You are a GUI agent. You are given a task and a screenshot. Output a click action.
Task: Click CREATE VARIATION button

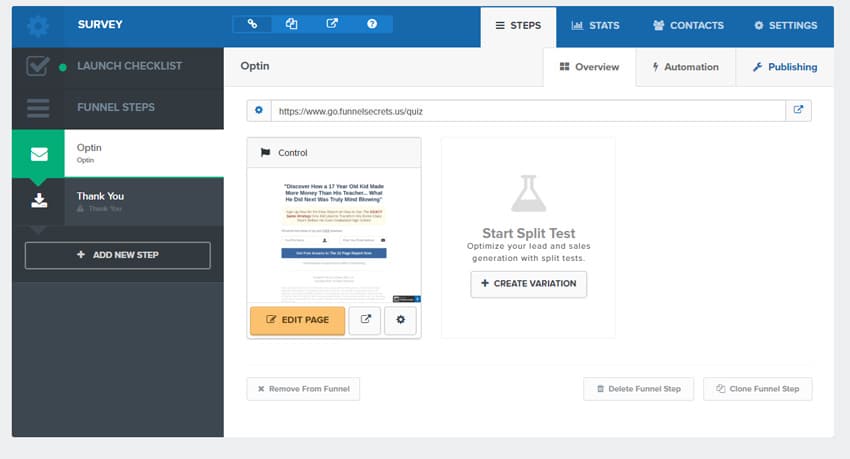529,284
